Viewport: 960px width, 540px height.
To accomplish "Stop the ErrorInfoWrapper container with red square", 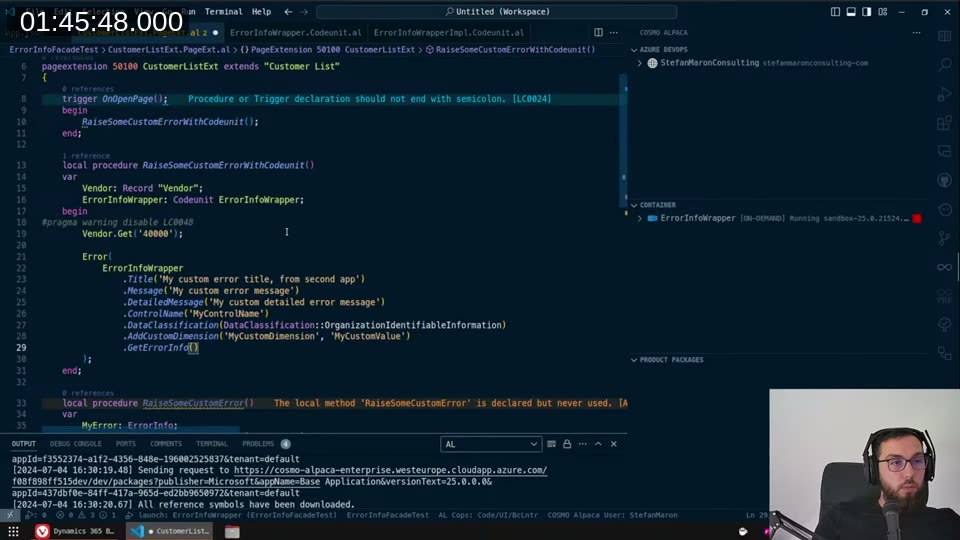I will pyautogui.click(x=917, y=219).
